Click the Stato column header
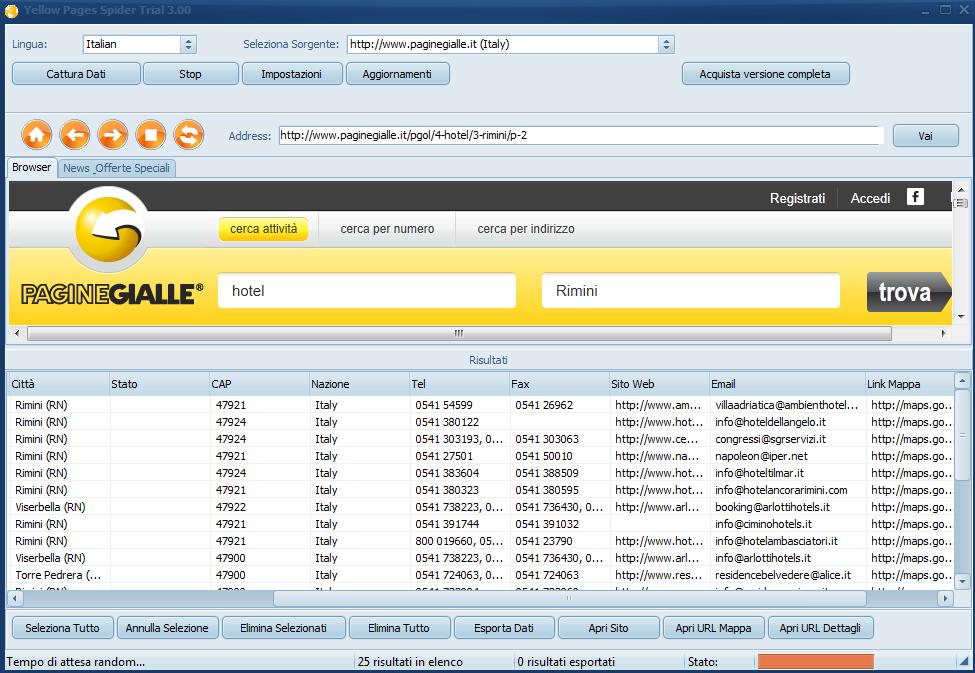 (159, 384)
